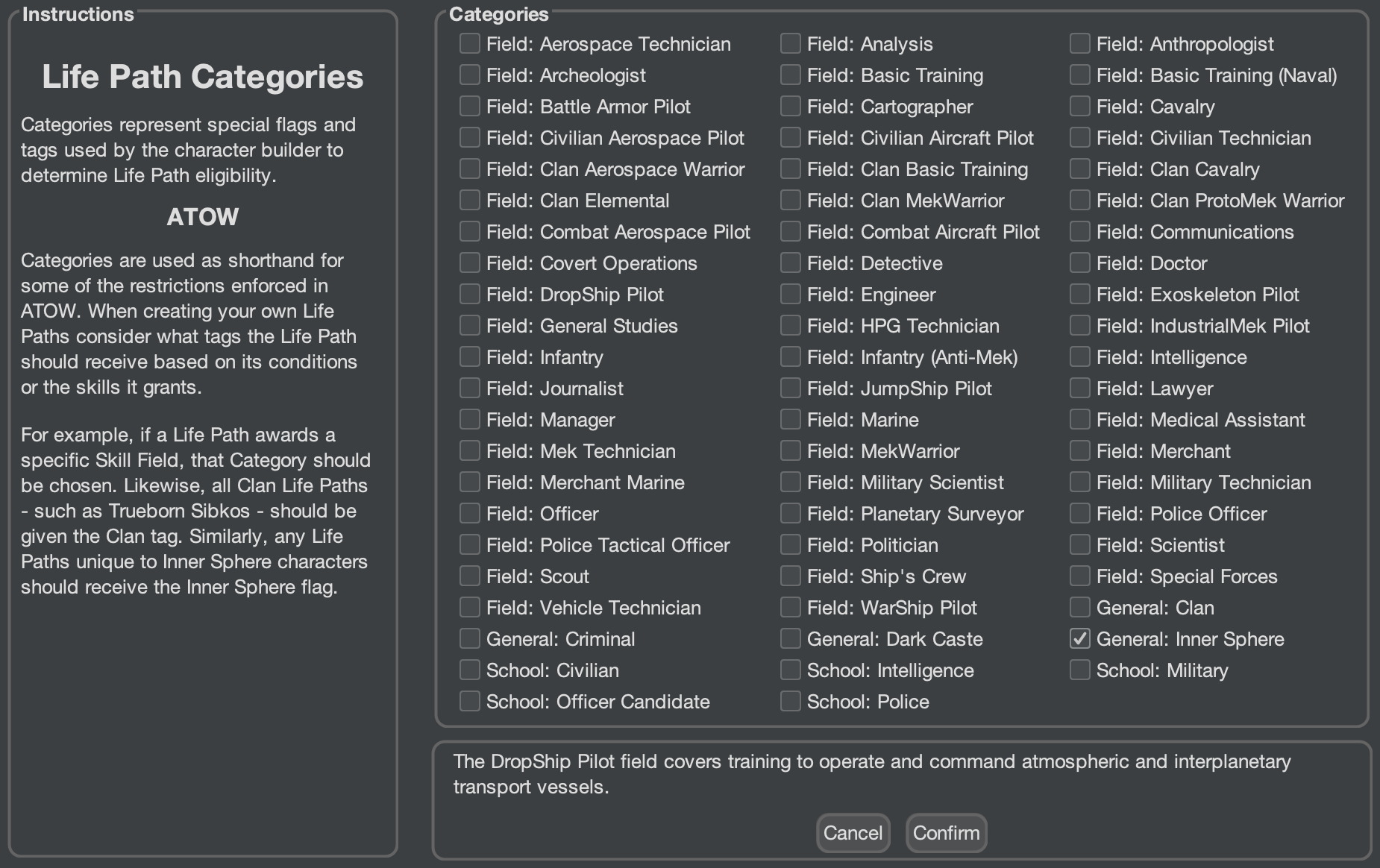The width and height of the screenshot is (1380, 868).
Task: Tick Field: Combat Aircraft Pilot
Action: tap(791, 232)
